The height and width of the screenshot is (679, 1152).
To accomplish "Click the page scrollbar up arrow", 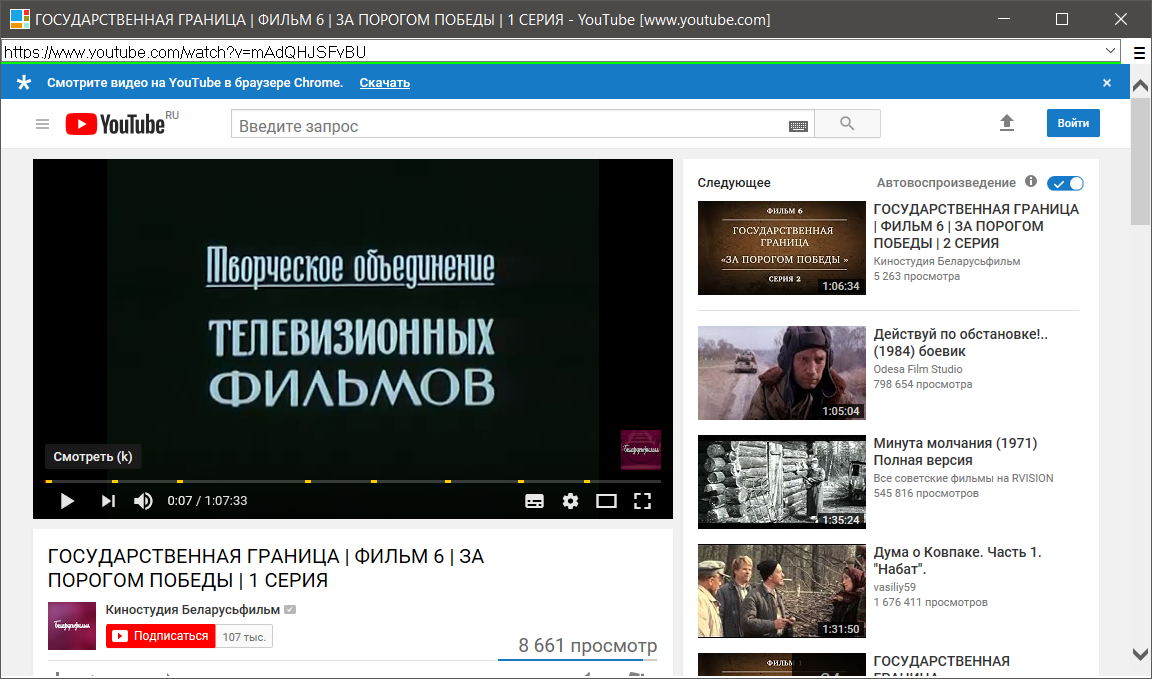I will 1140,86.
